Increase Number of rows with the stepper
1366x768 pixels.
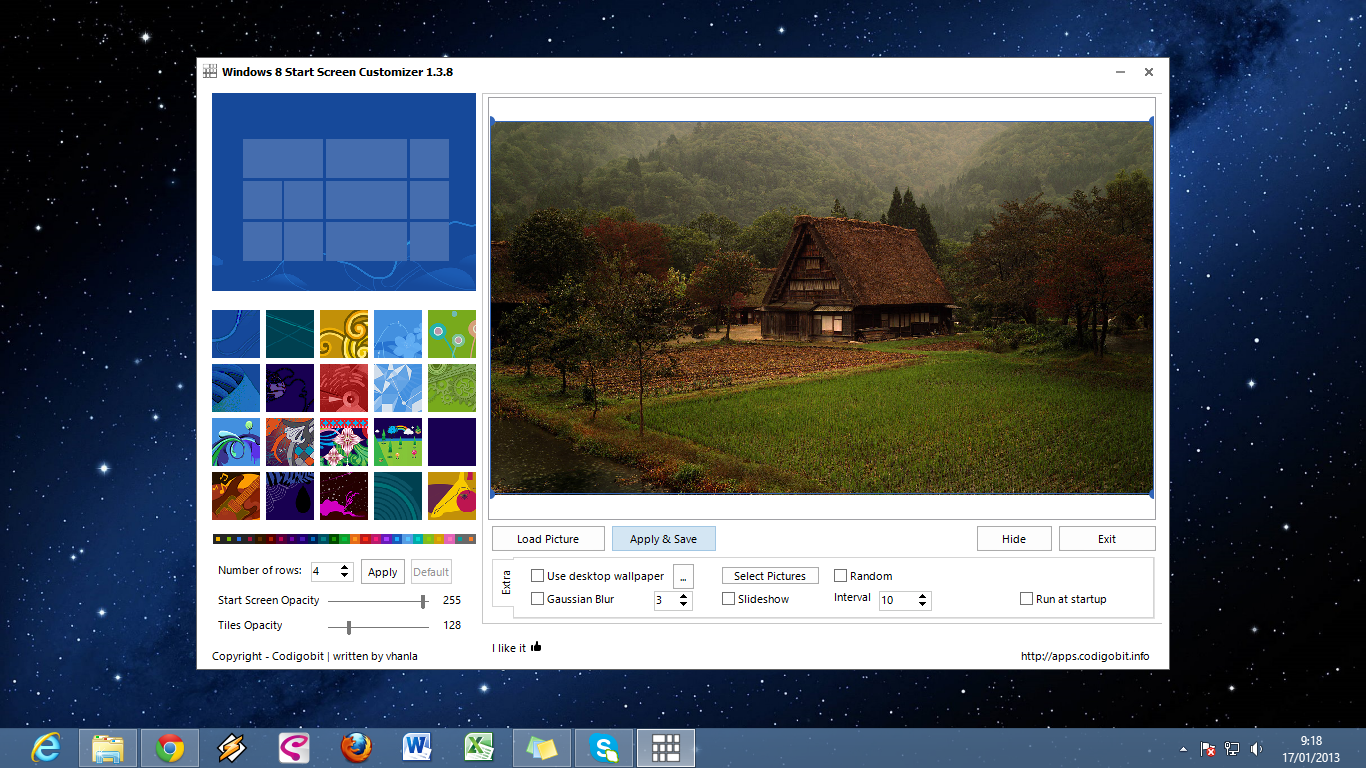[x=344, y=566]
